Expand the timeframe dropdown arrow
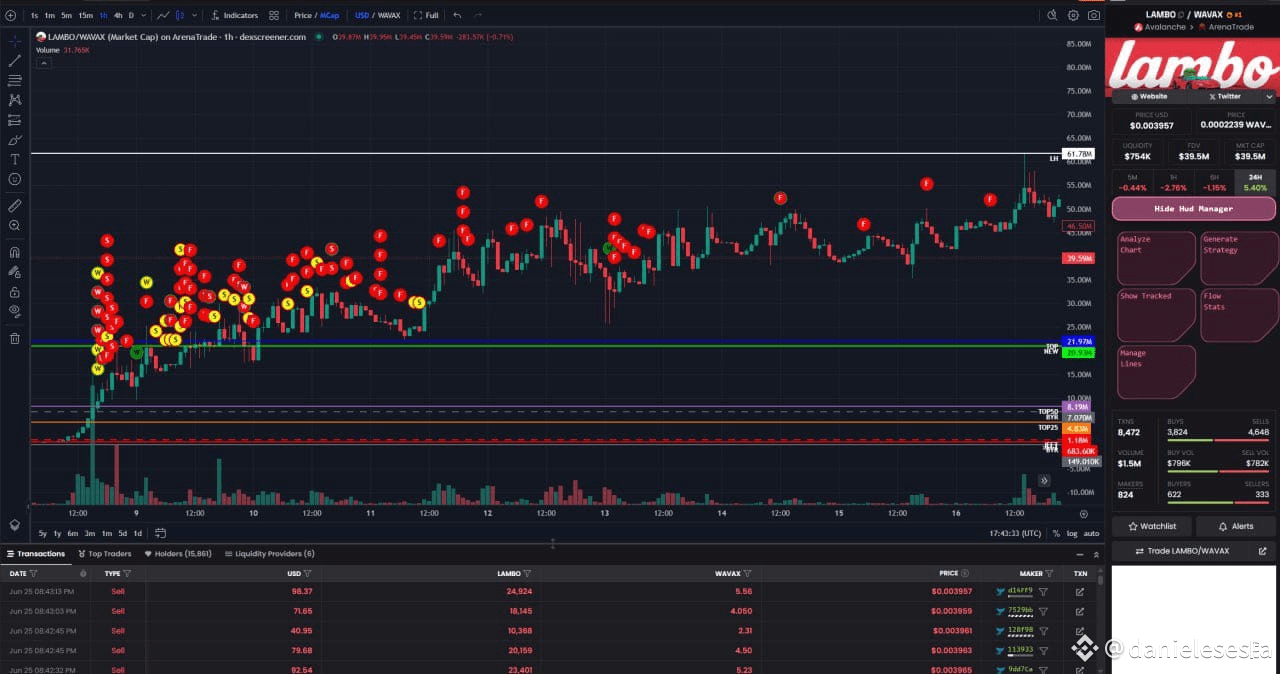 (x=144, y=15)
